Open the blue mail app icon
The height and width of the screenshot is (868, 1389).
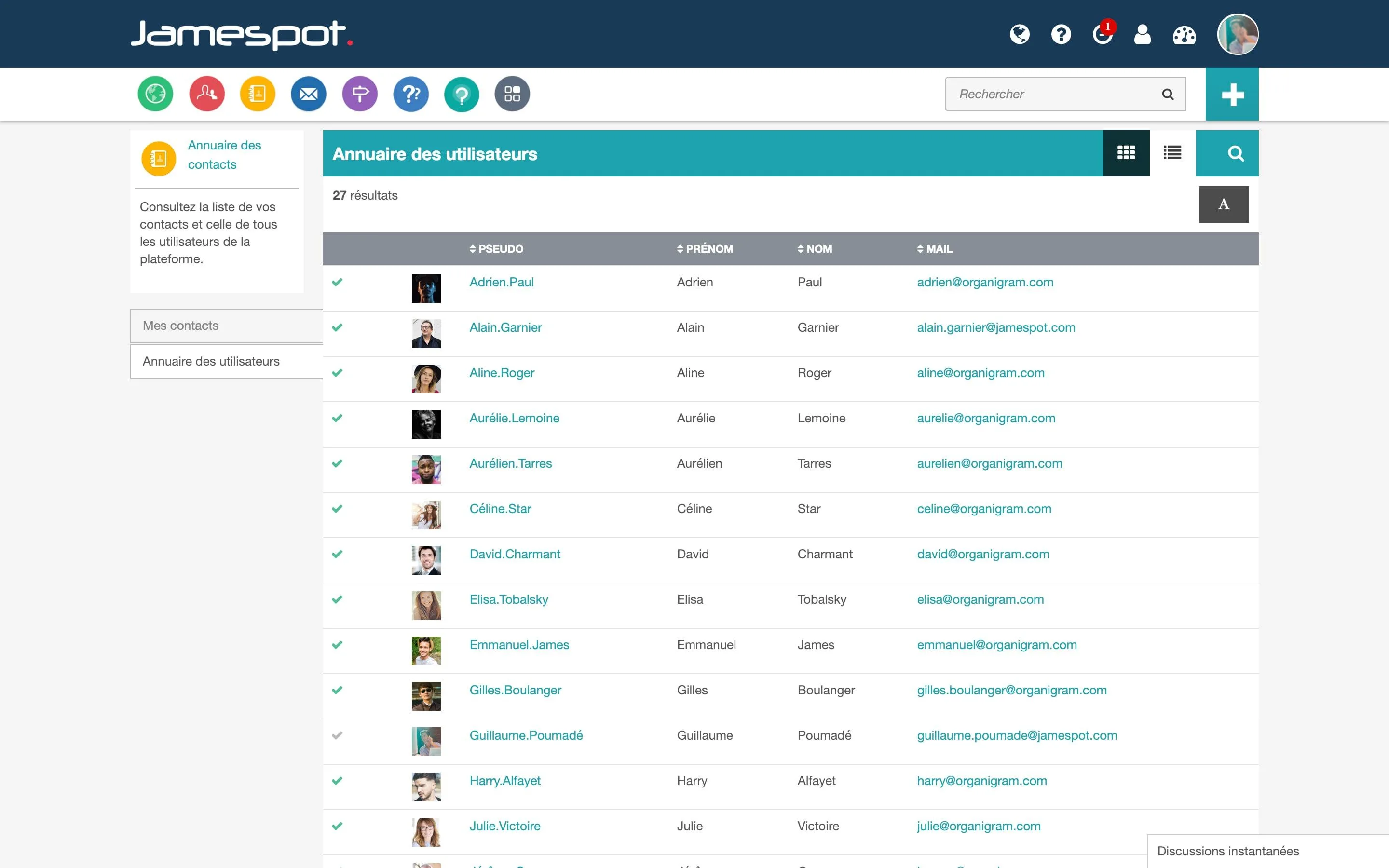tap(309, 94)
